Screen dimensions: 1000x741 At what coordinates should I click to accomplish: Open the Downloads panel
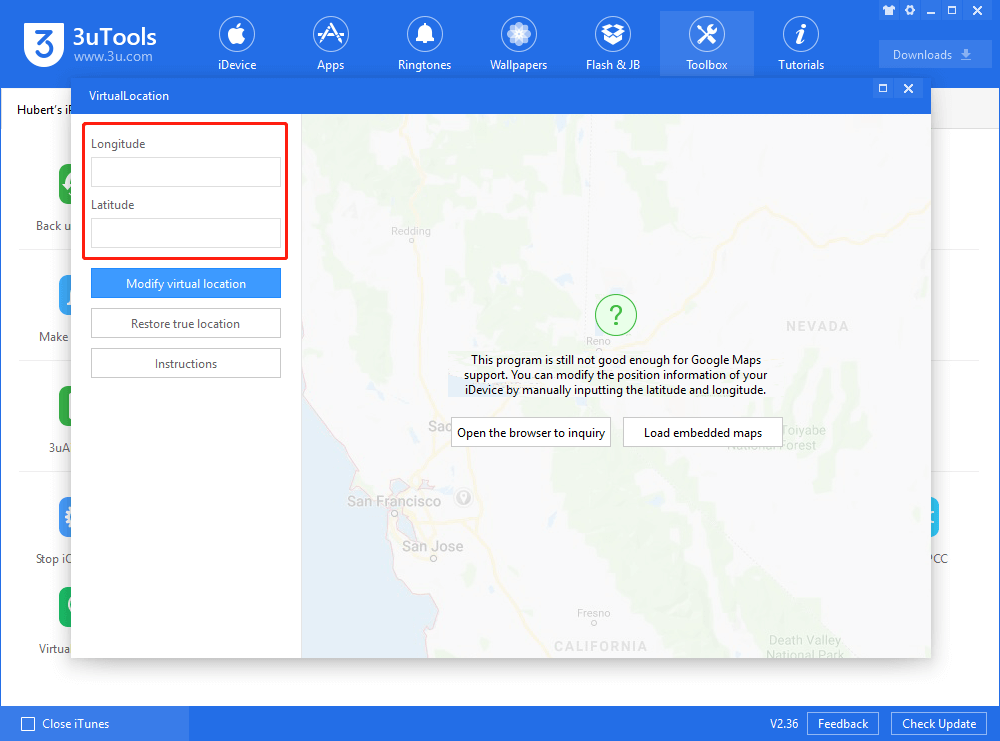(x=934, y=54)
